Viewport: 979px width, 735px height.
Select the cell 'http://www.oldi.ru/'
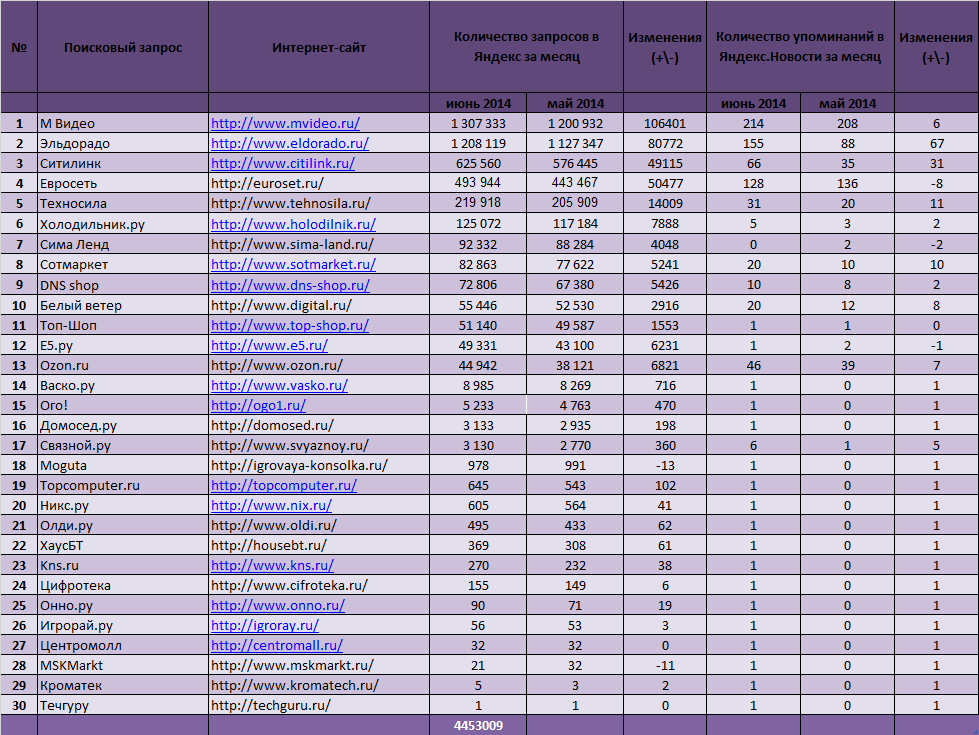pyautogui.click(x=319, y=525)
